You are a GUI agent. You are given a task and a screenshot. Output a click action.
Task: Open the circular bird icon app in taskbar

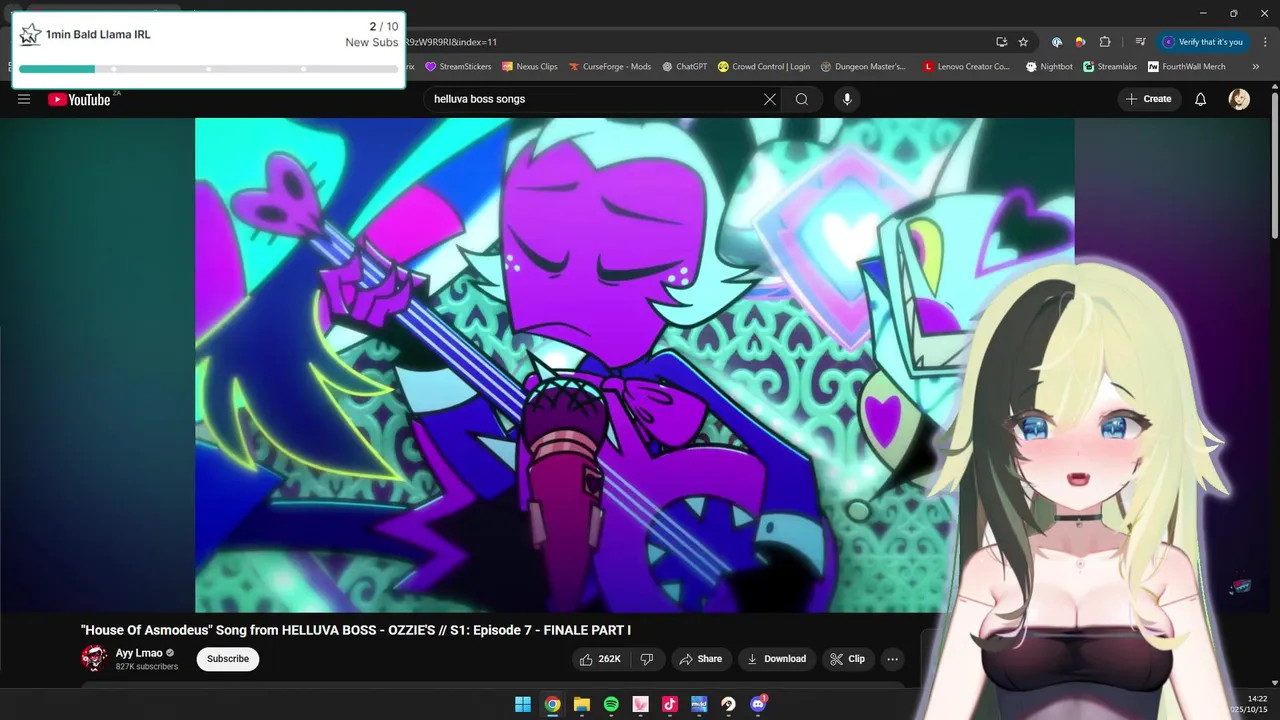click(x=729, y=704)
